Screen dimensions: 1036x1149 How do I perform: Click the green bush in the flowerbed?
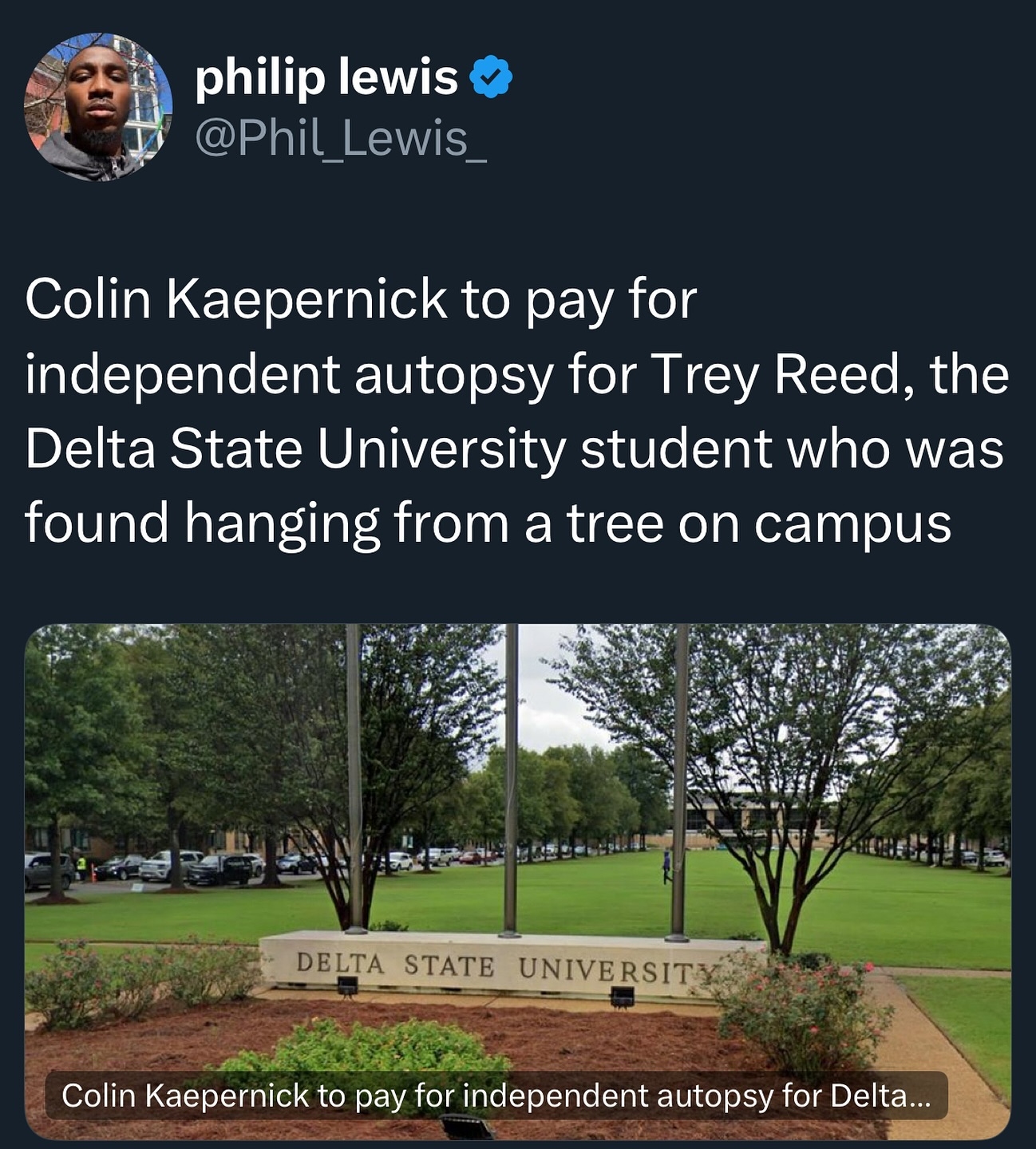(367, 1049)
